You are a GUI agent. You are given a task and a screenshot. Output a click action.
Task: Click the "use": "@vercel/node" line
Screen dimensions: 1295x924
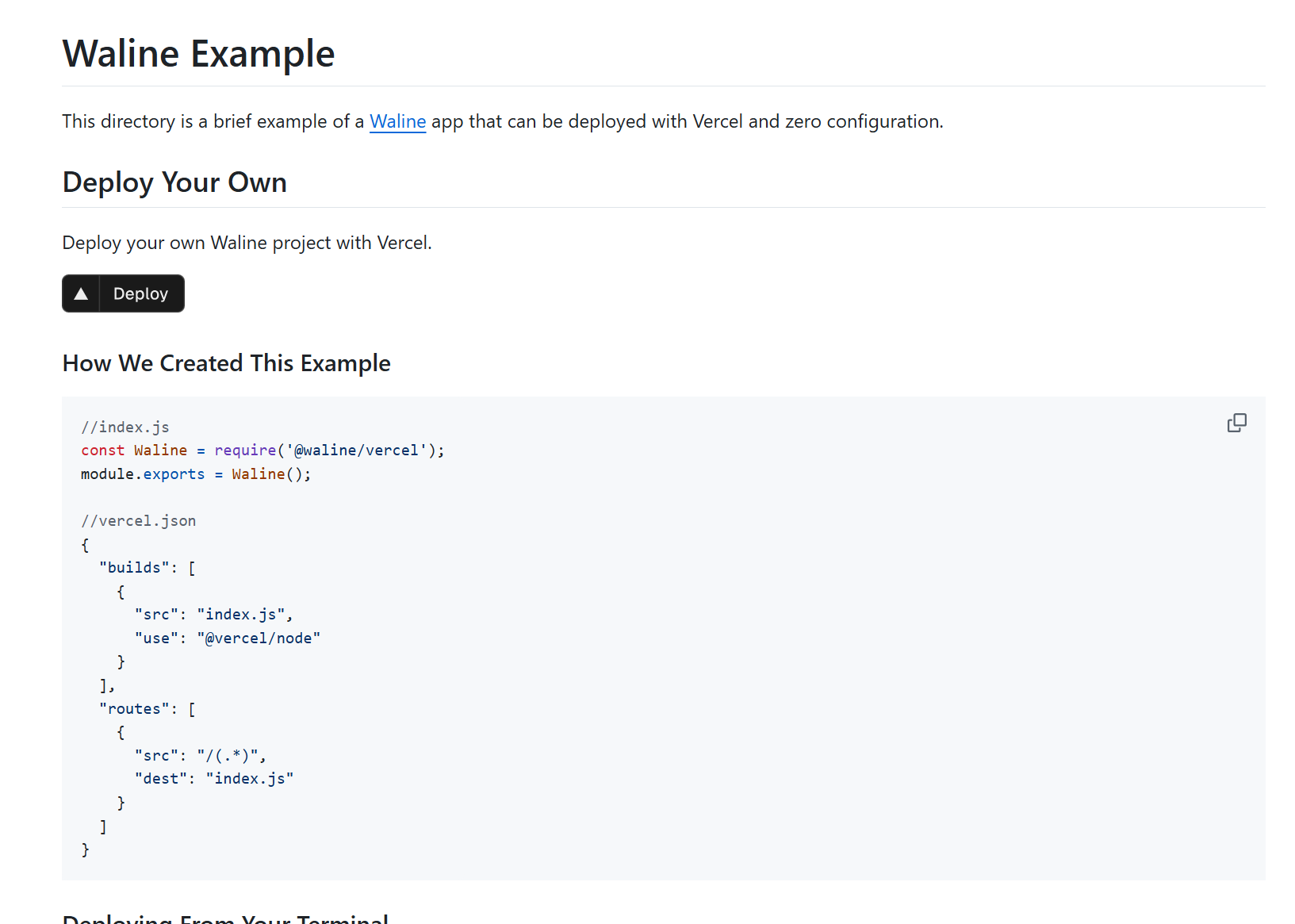click(227, 638)
